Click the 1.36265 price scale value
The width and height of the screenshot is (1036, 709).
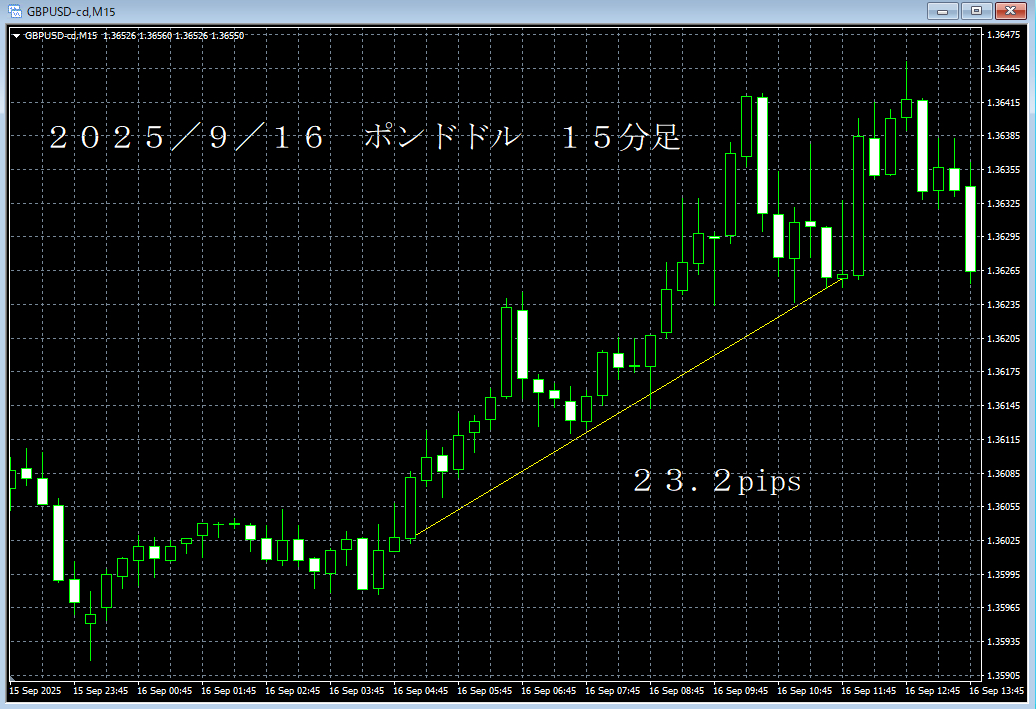pyautogui.click(x=1003, y=271)
